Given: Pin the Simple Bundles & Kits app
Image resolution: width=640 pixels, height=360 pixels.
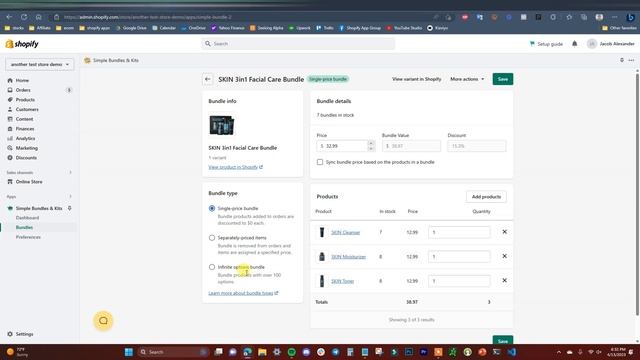Looking at the screenshot, I should coord(69,208).
